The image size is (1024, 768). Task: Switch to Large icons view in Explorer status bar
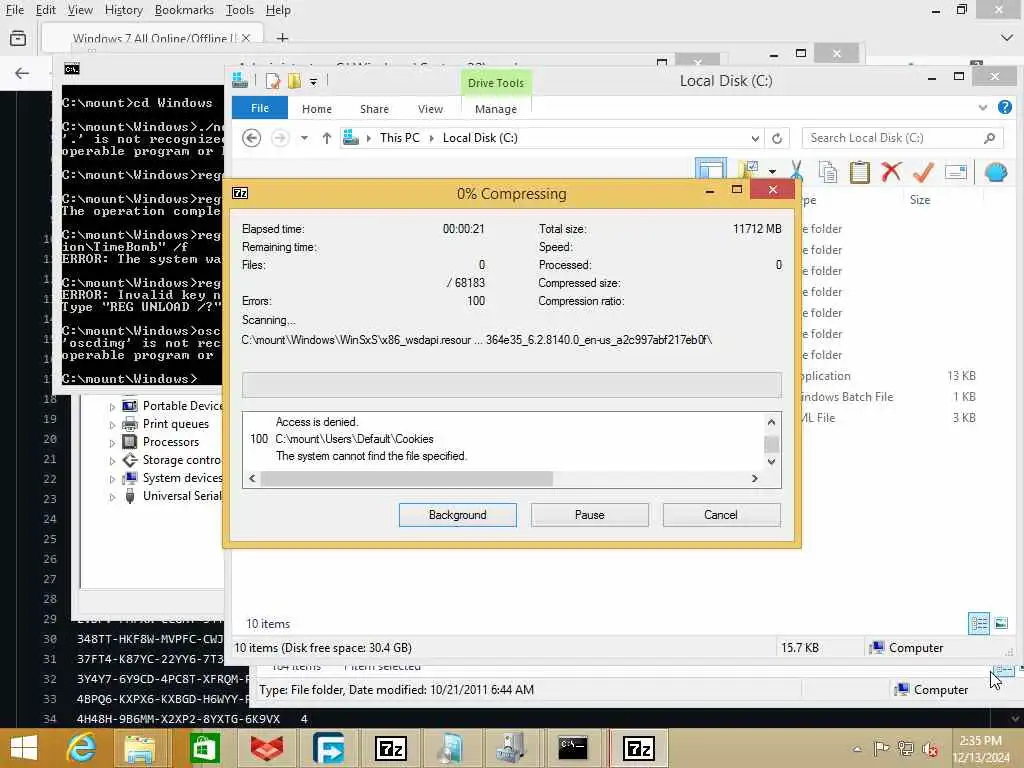[1001, 623]
